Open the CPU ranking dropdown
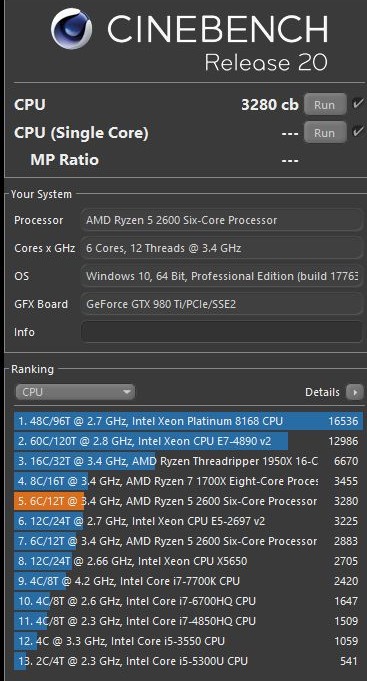 (x=75, y=392)
